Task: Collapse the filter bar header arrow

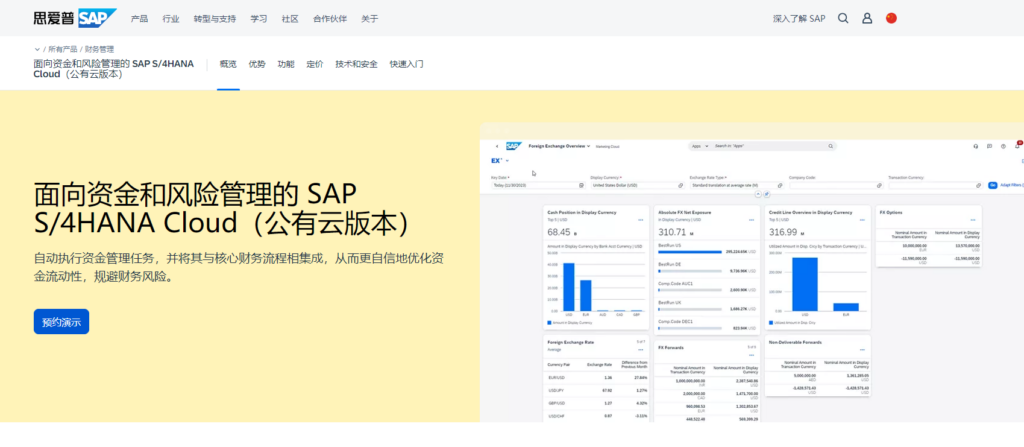Action: pos(758,194)
